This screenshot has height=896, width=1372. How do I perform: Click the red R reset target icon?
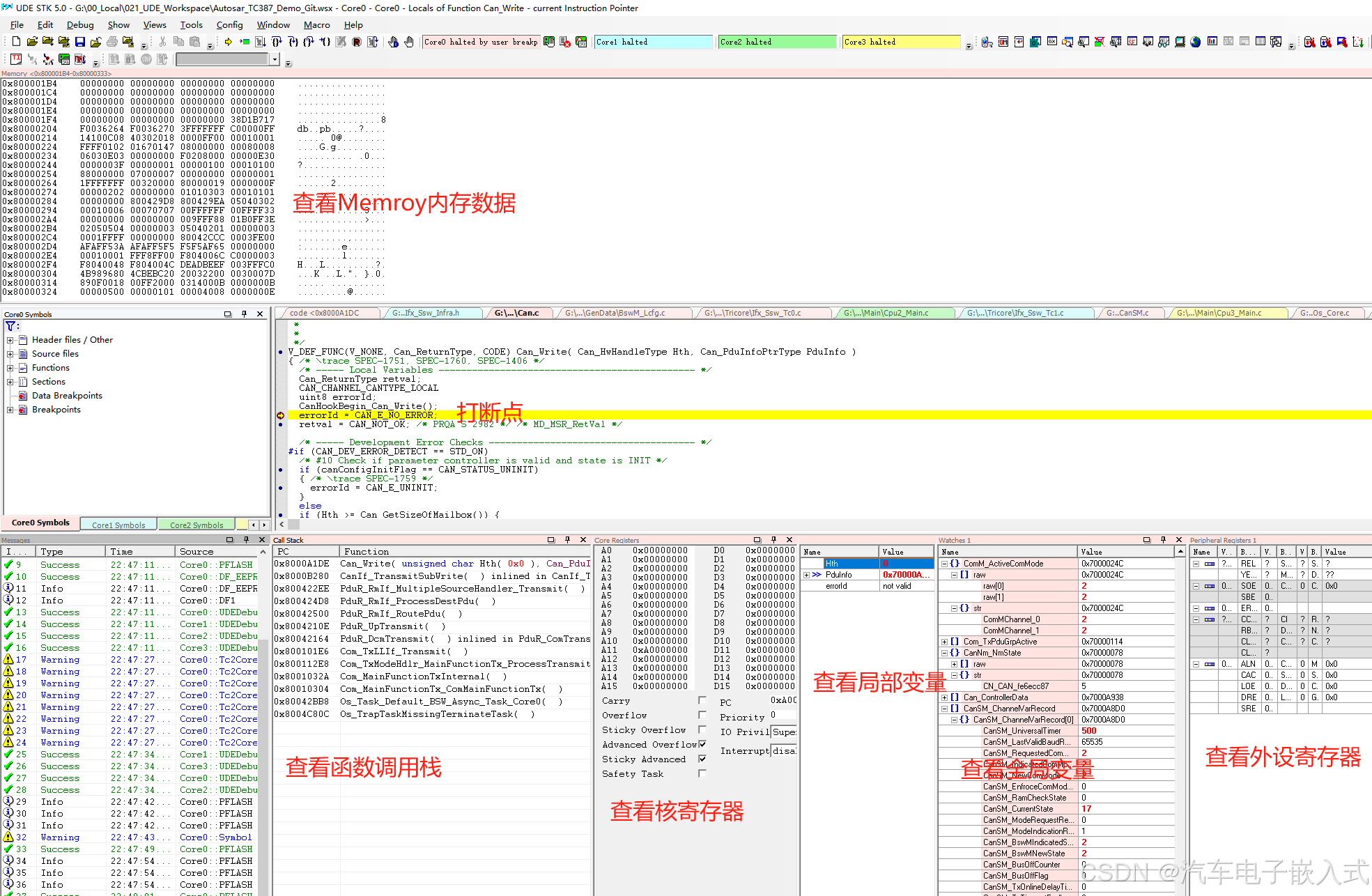[357, 42]
